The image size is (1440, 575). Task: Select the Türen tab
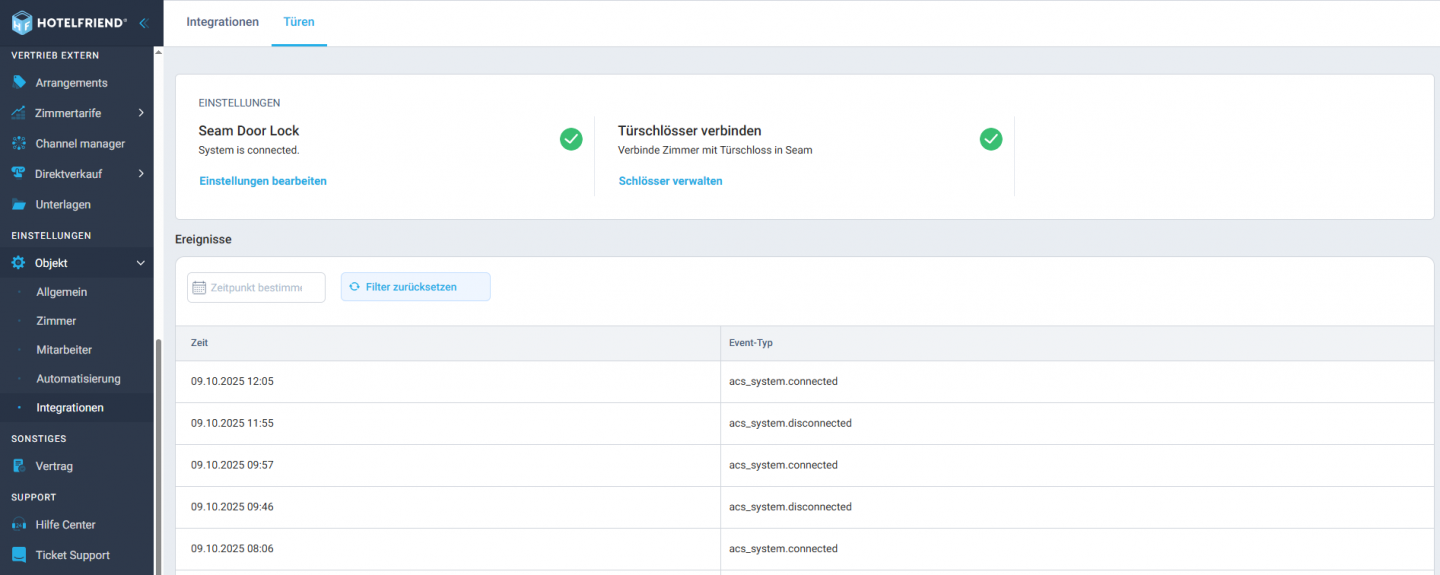299,22
